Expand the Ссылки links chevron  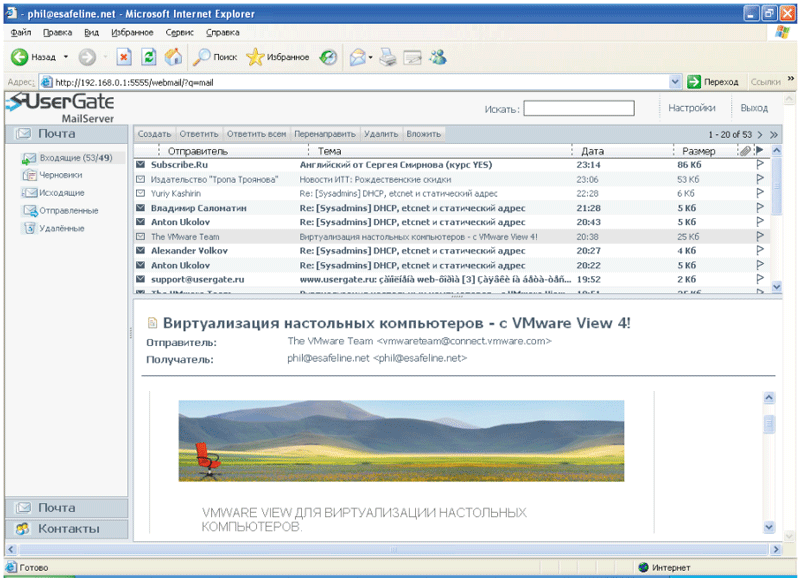pos(791,79)
